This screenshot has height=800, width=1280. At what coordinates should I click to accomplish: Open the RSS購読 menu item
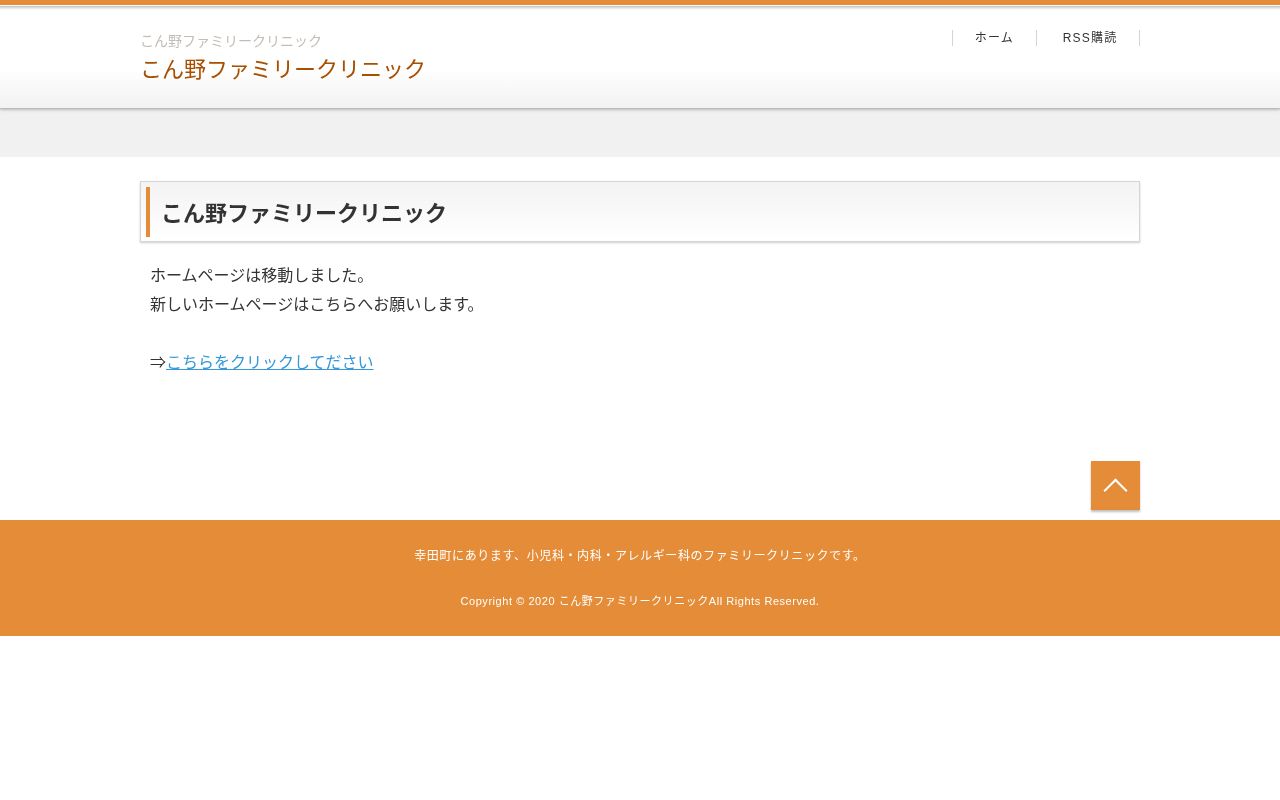coord(1089,38)
